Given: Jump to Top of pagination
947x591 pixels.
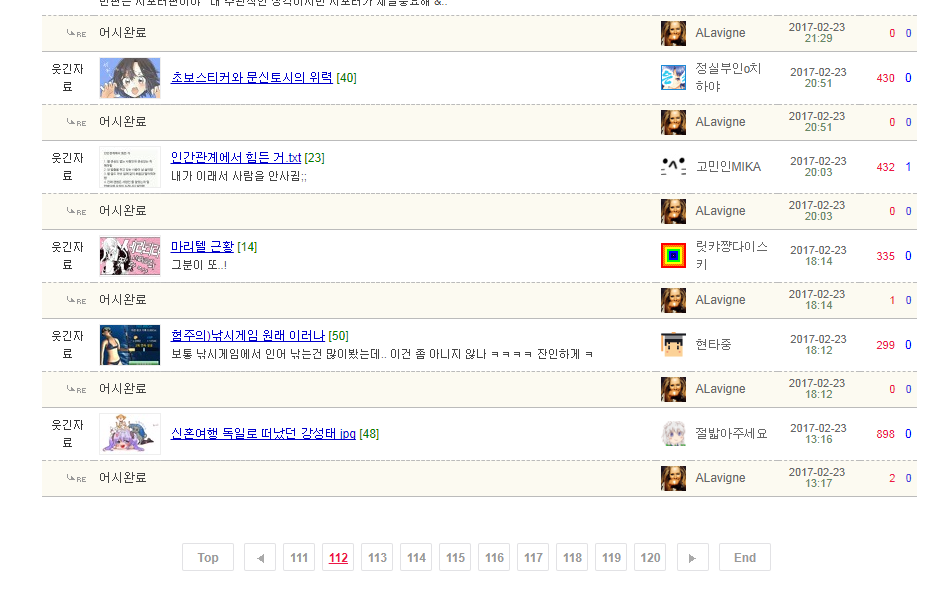Looking at the screenshot, I should (x=208, y=557).
